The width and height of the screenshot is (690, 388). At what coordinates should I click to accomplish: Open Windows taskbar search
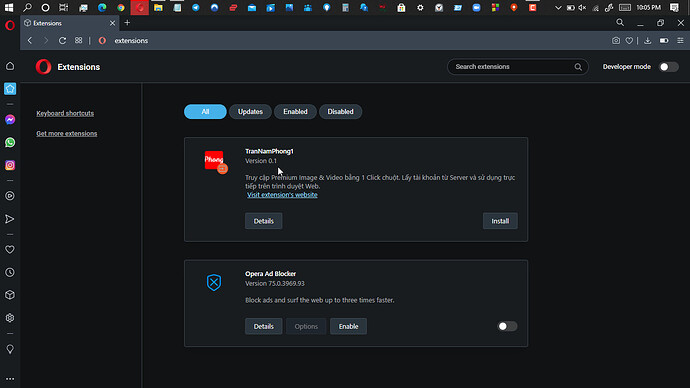27,7
